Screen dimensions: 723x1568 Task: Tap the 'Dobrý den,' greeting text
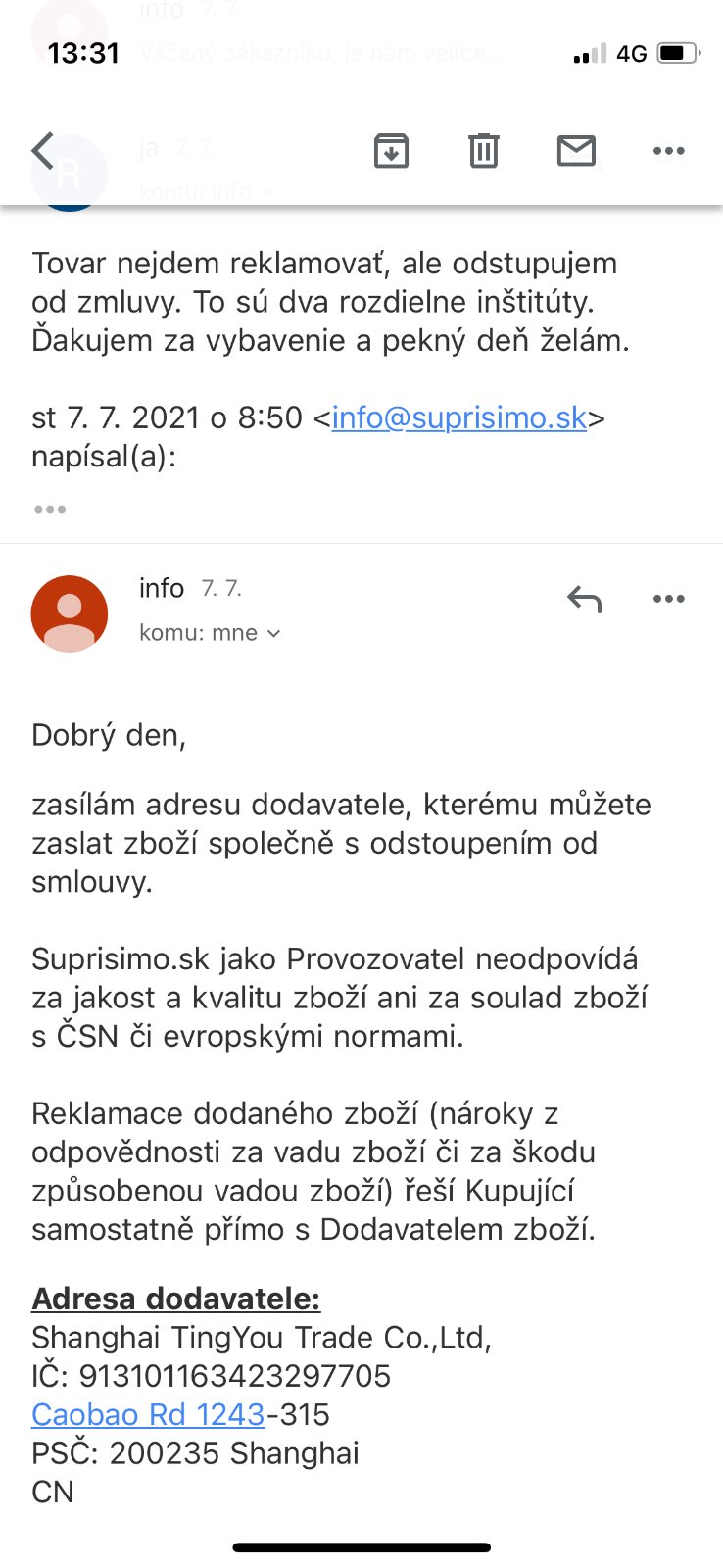(109, 735)
